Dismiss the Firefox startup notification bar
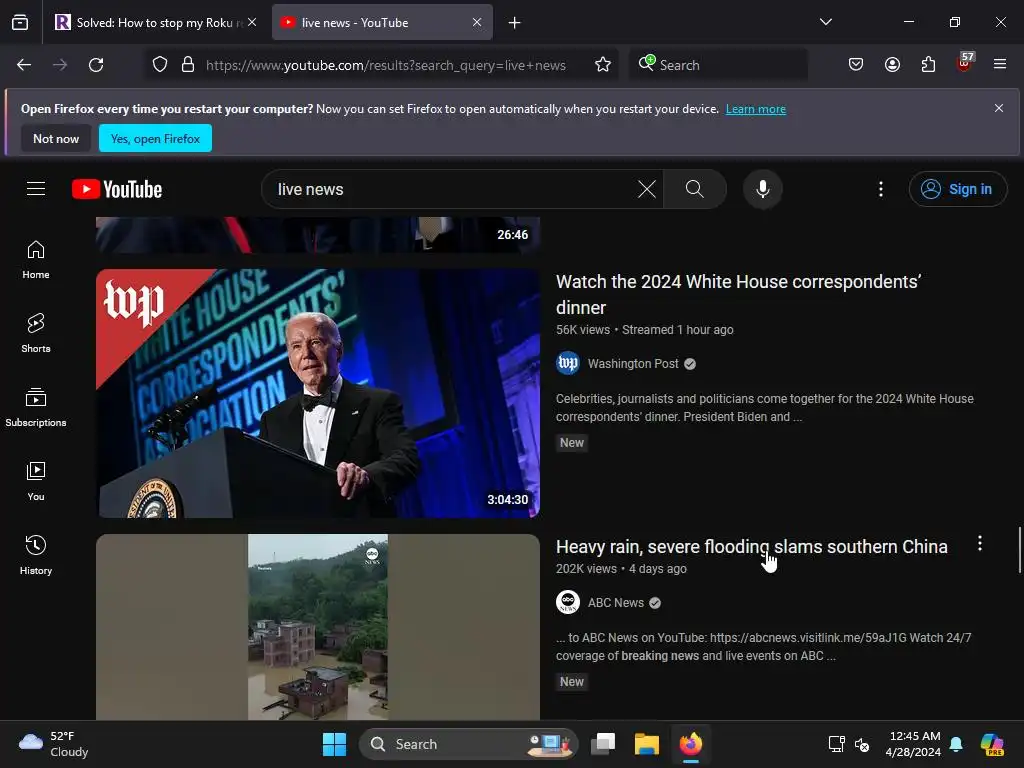1024x768 pixels. pos(999,108)
